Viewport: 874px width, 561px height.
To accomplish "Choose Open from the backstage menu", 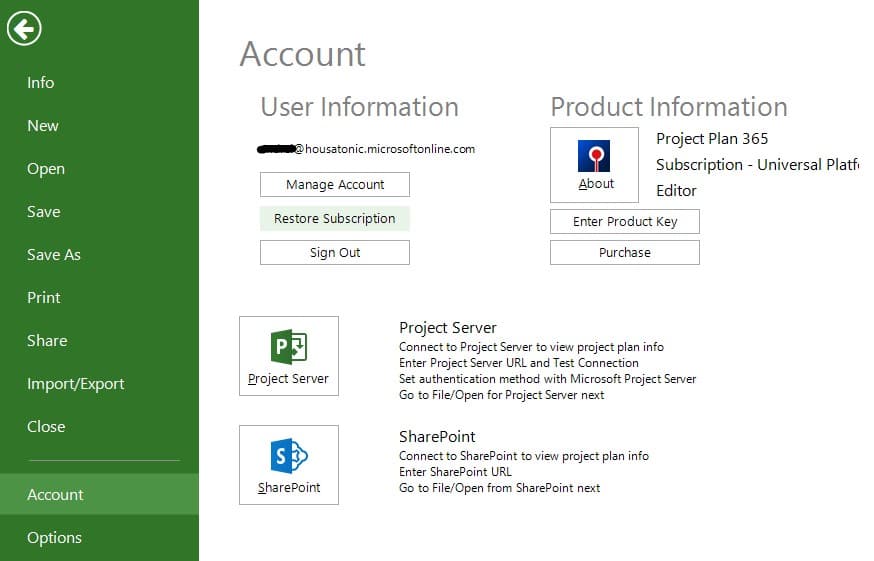I will (x=46, y=169).
